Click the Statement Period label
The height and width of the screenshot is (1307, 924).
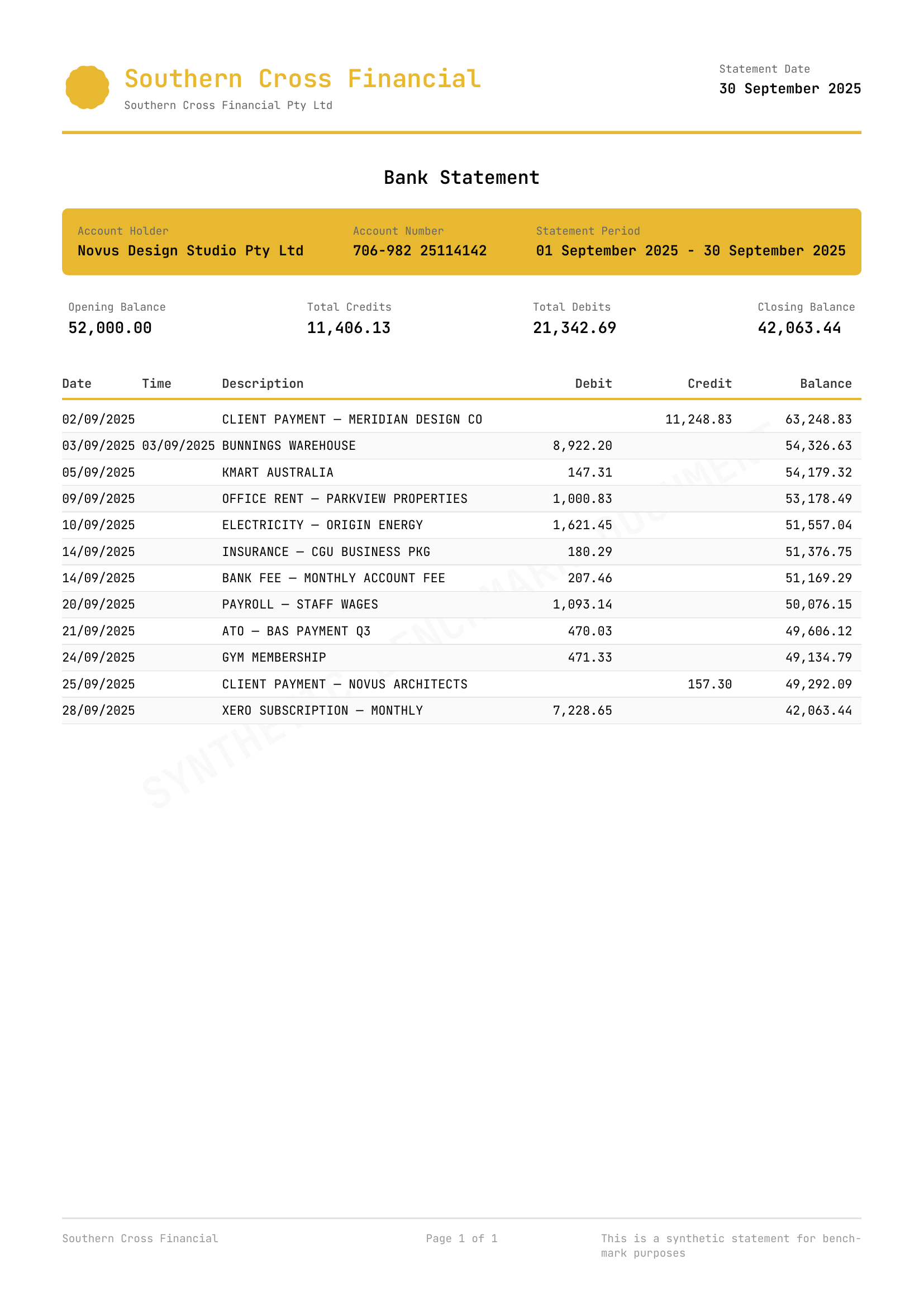click(x=588, y=231)
